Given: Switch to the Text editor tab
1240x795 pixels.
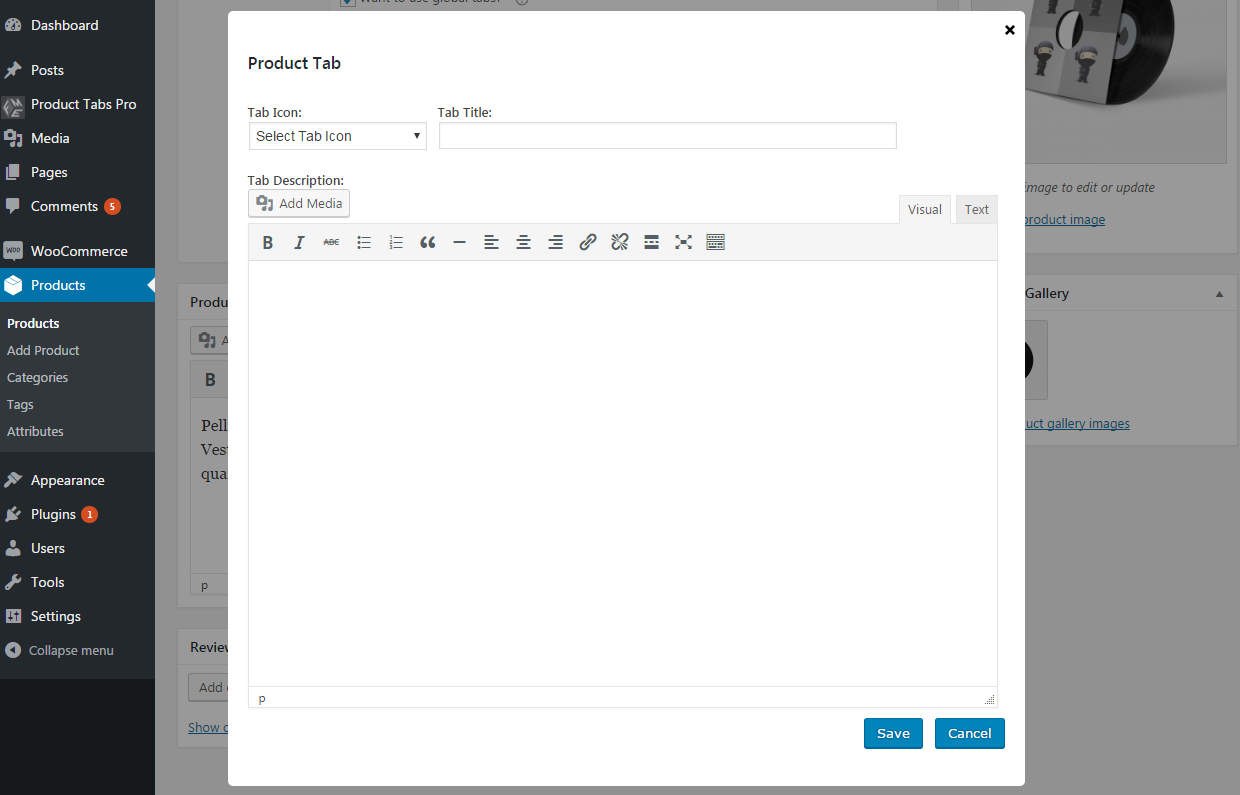Looking at the screenshot, I should (977, 209).
